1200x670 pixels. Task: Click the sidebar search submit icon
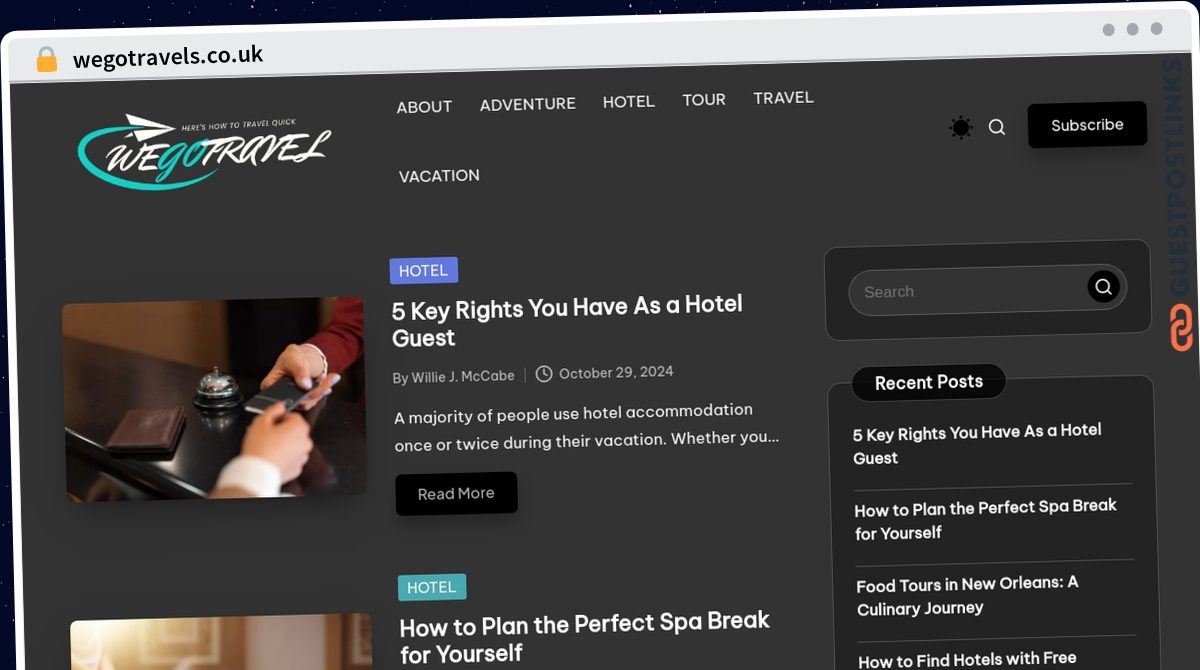pos(1103,287)
